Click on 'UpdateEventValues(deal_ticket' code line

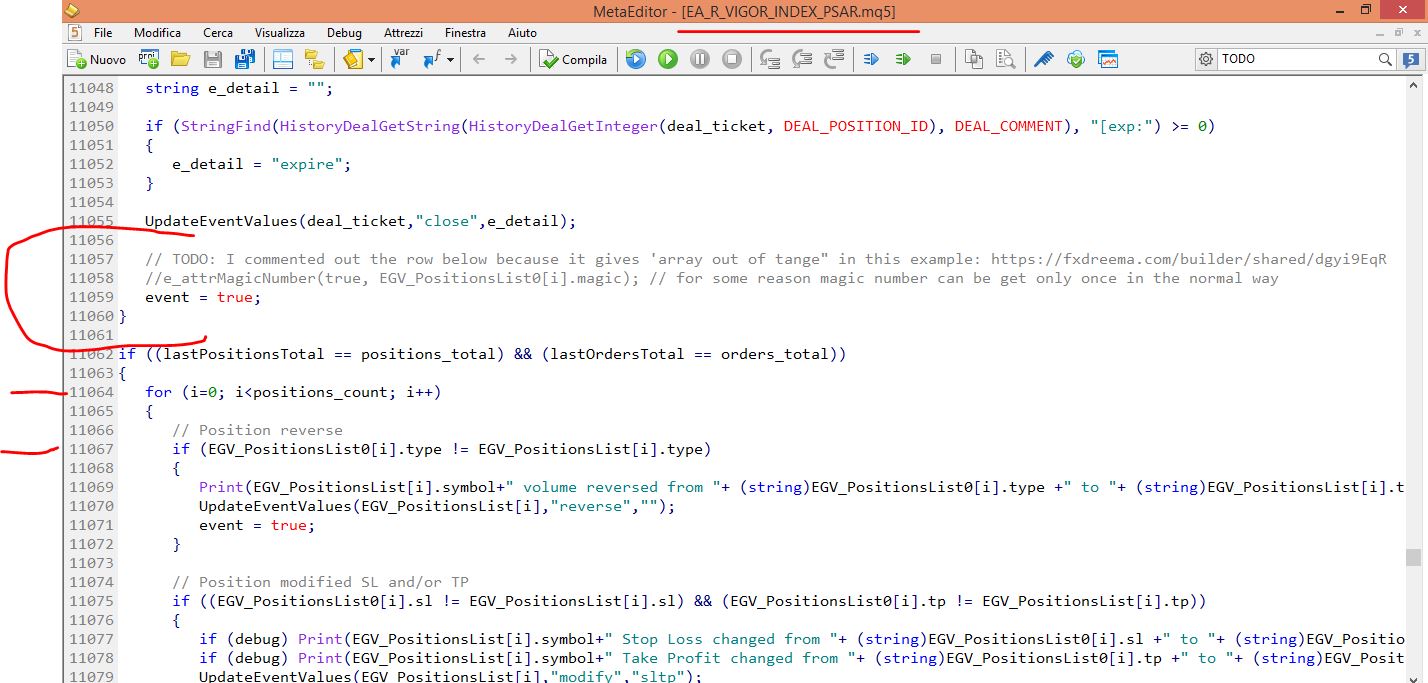[x=360, y=221]
